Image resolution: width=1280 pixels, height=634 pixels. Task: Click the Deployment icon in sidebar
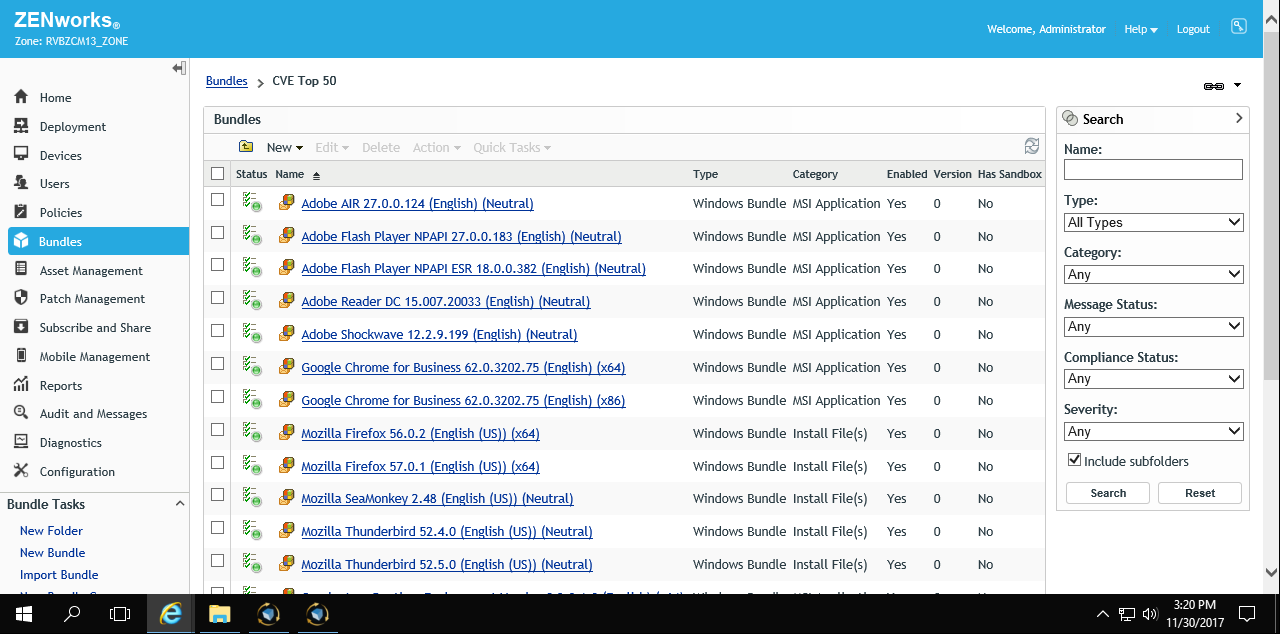coord(21,126)
